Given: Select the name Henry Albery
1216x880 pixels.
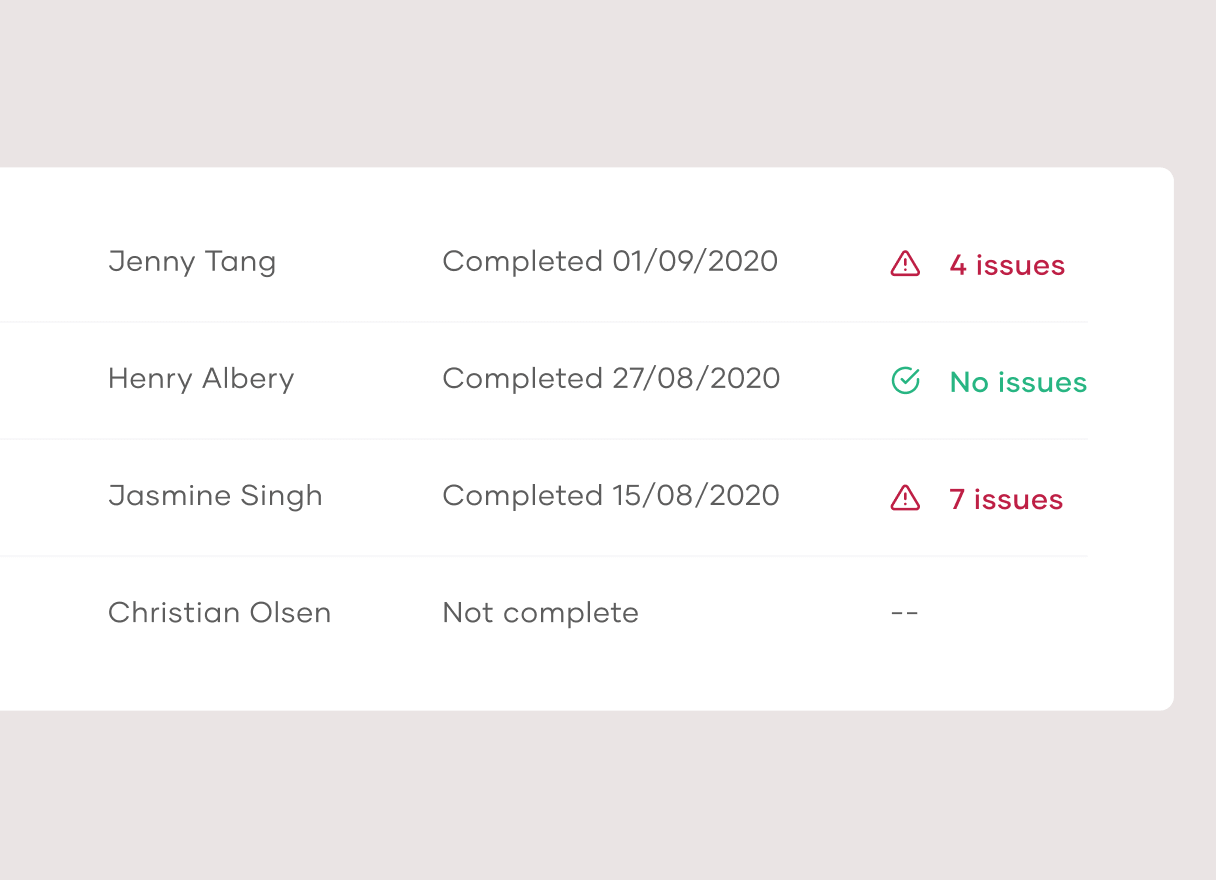Looking at the screenshot, I should (201, 379).
